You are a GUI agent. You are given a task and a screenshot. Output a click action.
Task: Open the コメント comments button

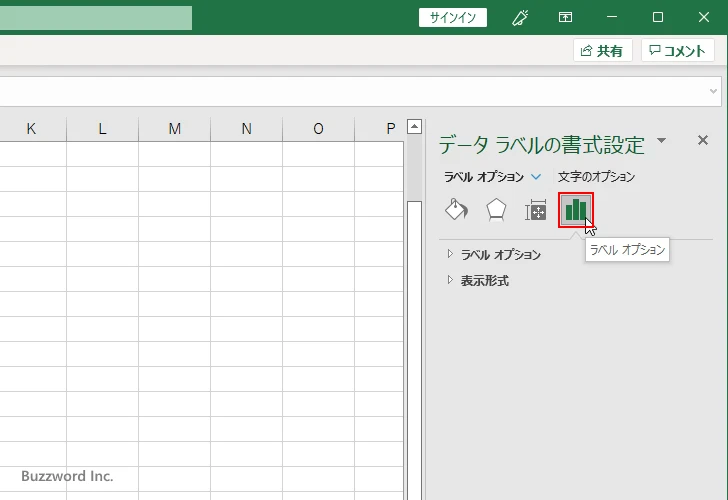[677, 50]
